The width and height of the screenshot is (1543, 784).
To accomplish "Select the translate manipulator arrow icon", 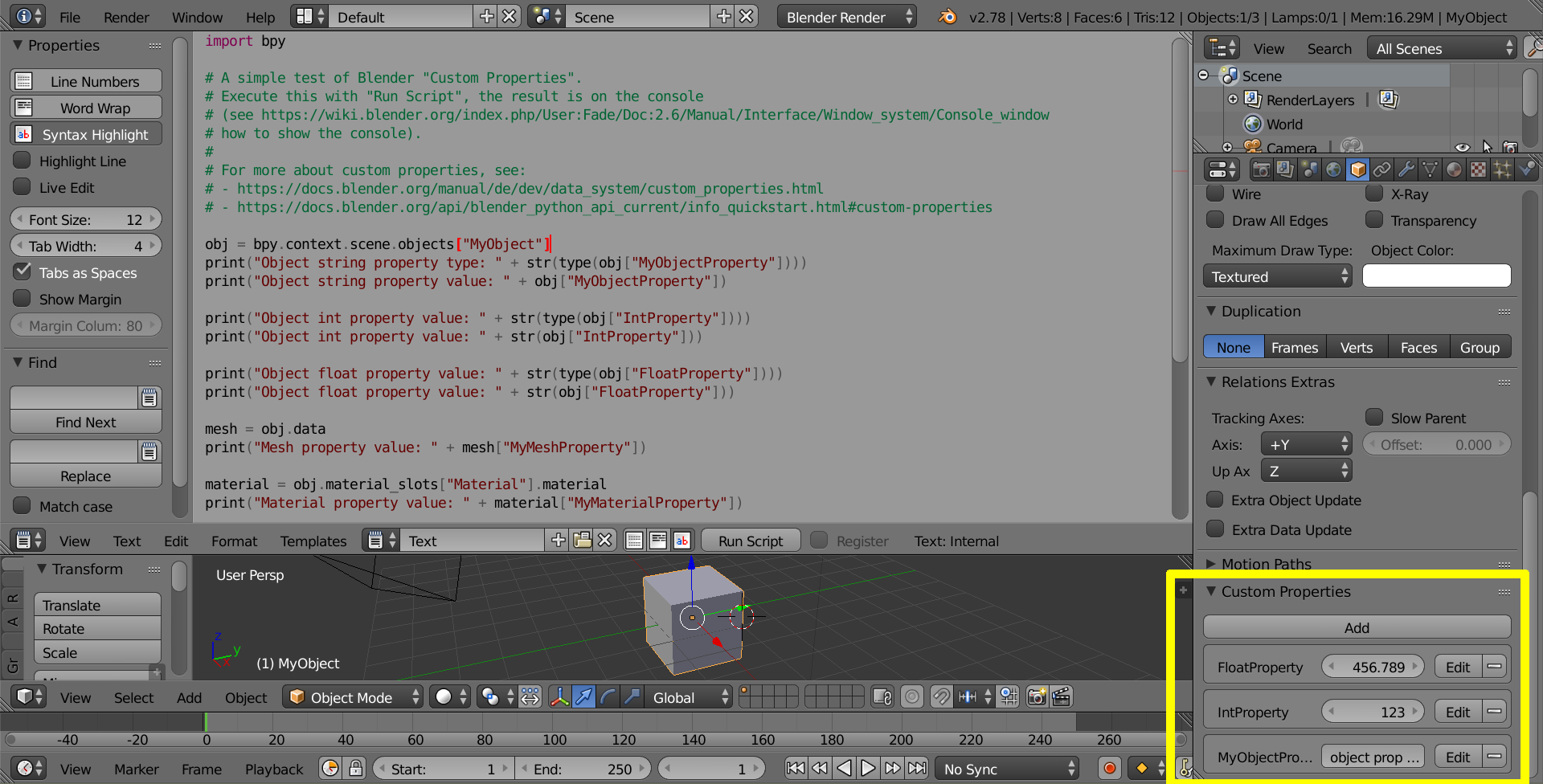I will click(x=583, y=697).
